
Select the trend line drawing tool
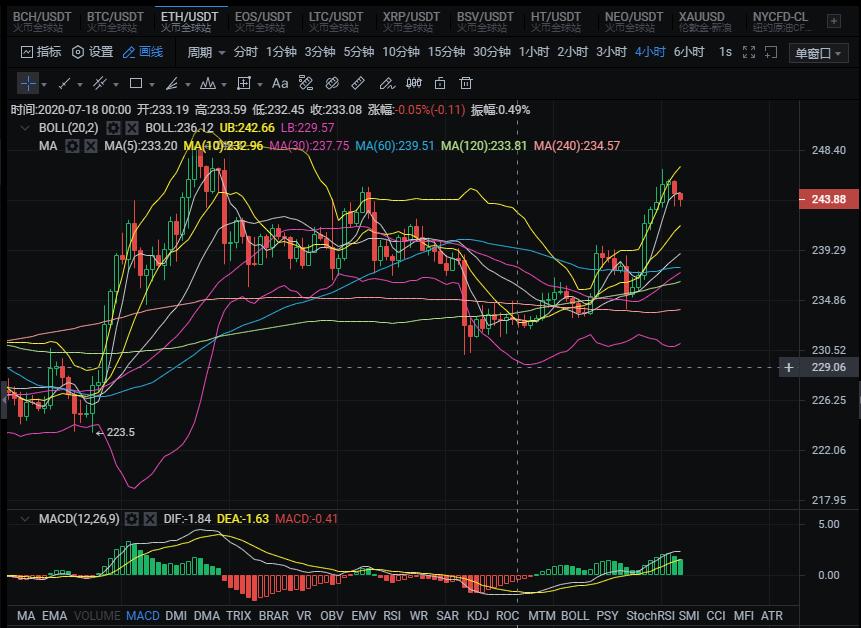click(65, 83)
